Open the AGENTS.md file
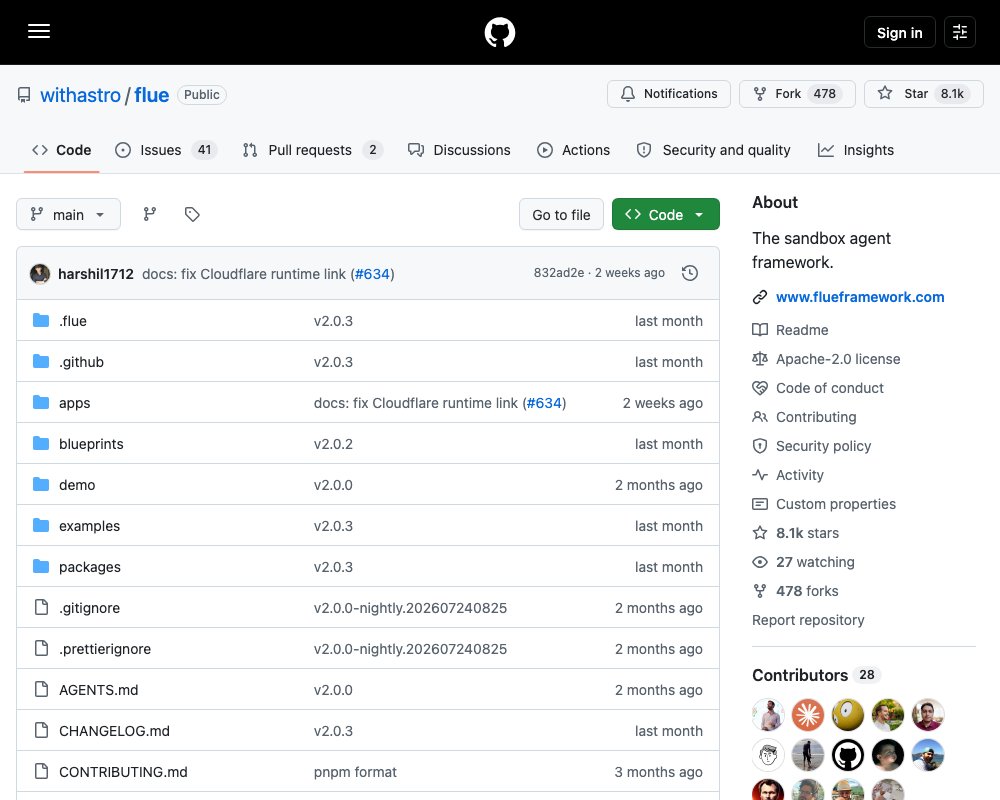The image size is (1000, 800). coord(99,690)
